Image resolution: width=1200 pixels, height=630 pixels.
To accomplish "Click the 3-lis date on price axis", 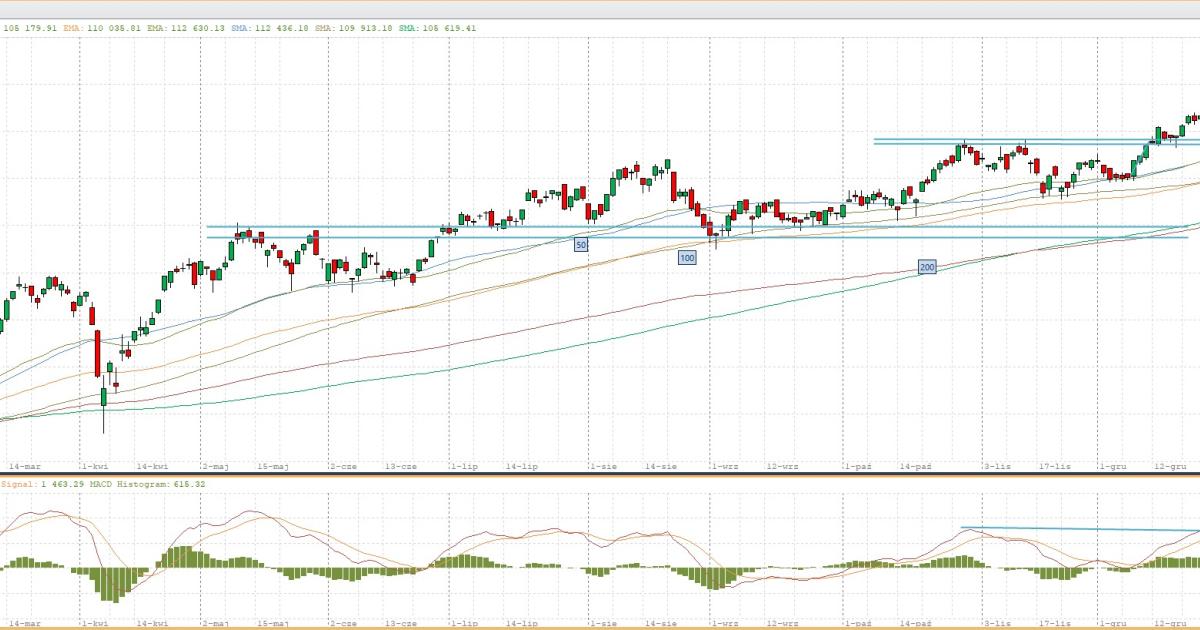I will click(996, 466).
